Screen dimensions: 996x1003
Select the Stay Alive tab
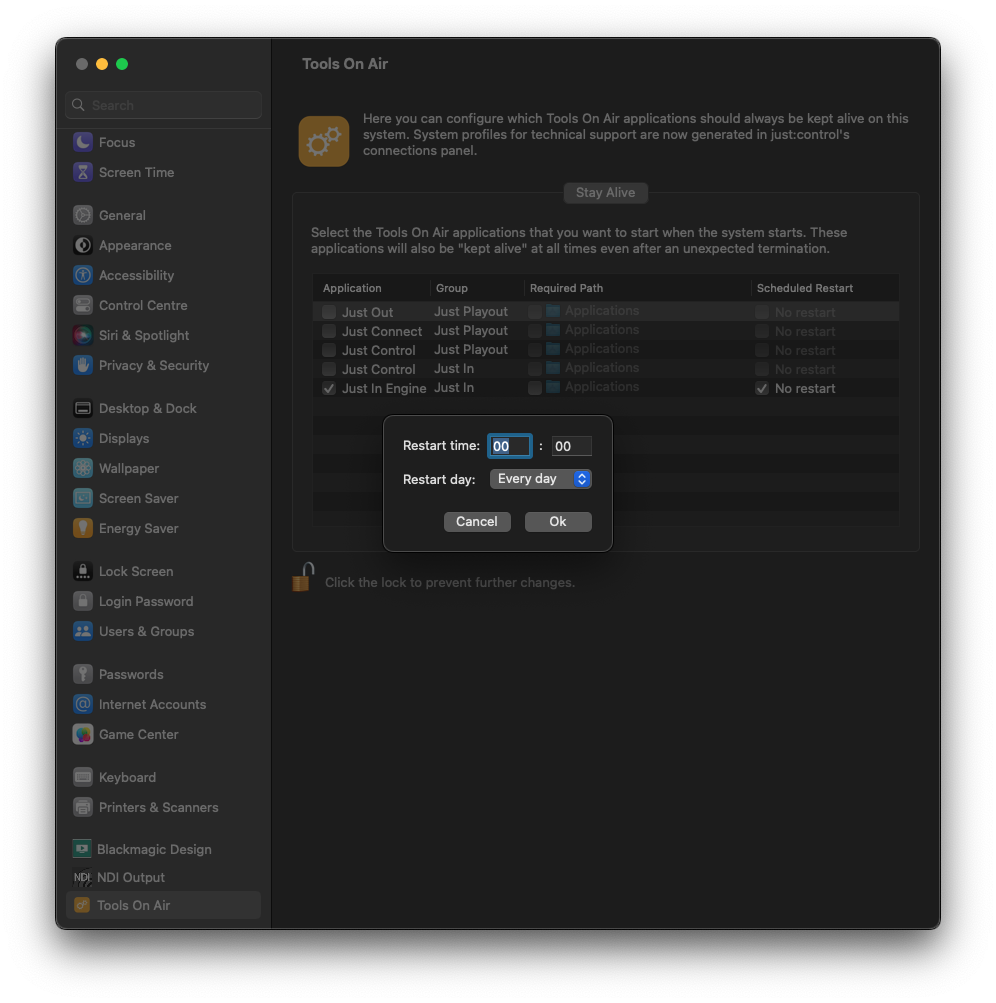[x=605, y=193]
